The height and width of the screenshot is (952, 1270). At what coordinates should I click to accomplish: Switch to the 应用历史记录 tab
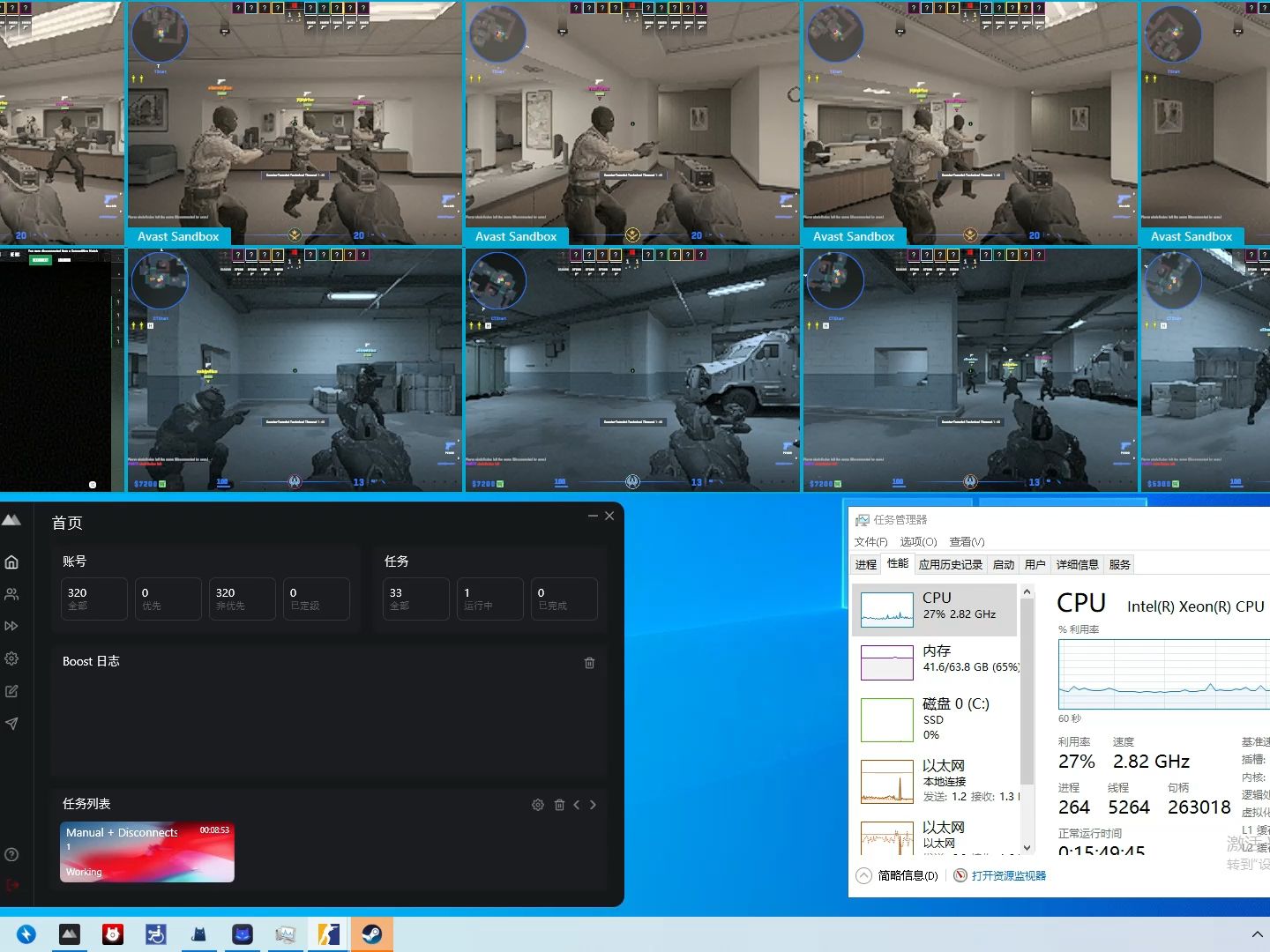tap(951, 565)
